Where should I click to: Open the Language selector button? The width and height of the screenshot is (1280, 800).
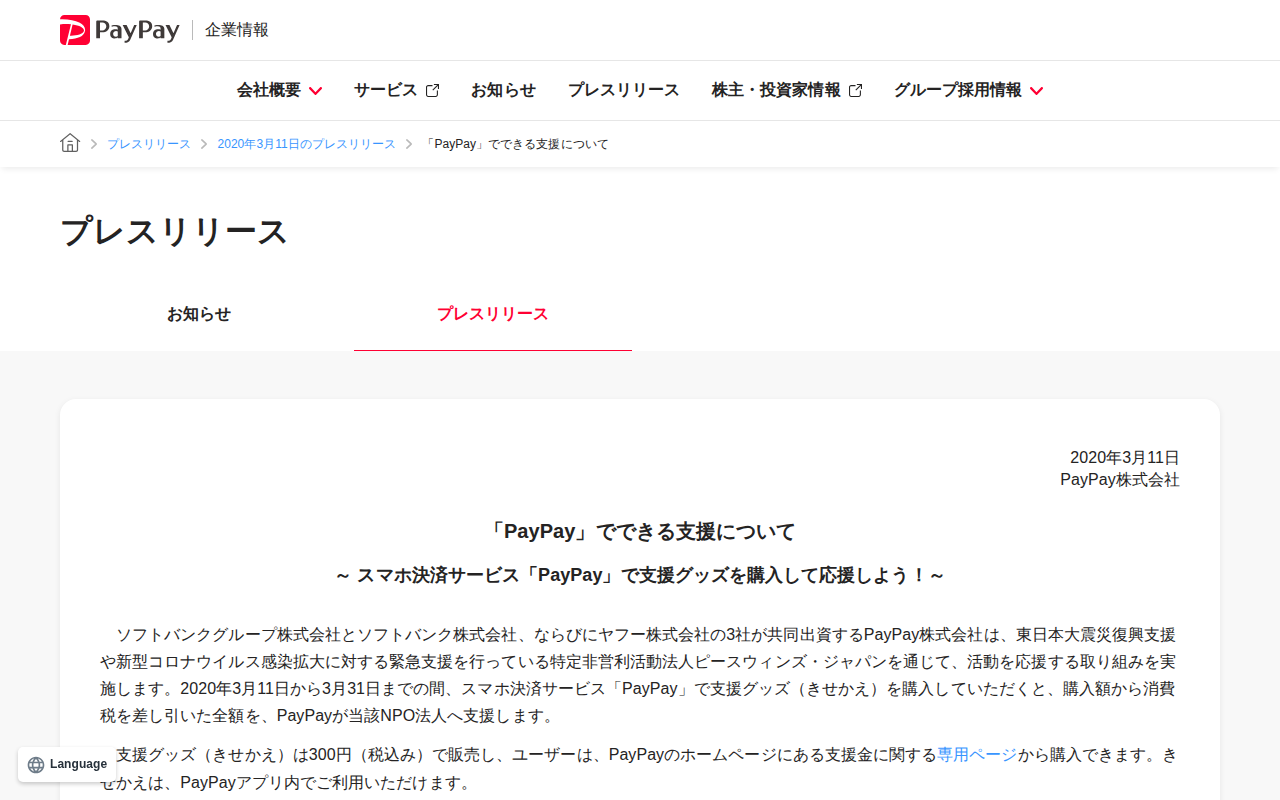(x=66, y=764)
